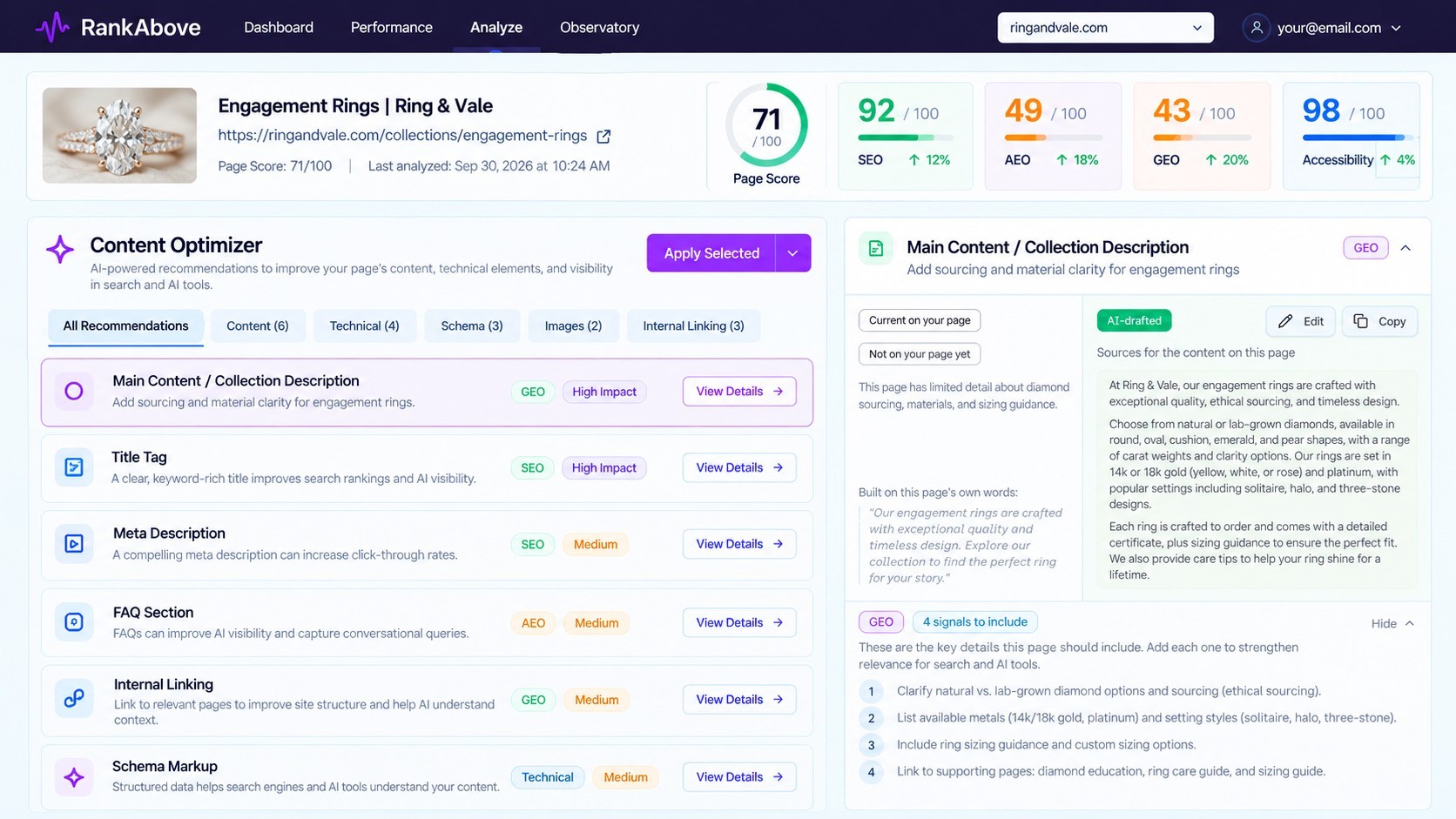
Task: Click the pencil Edit button
Action: coord(1300,321)
